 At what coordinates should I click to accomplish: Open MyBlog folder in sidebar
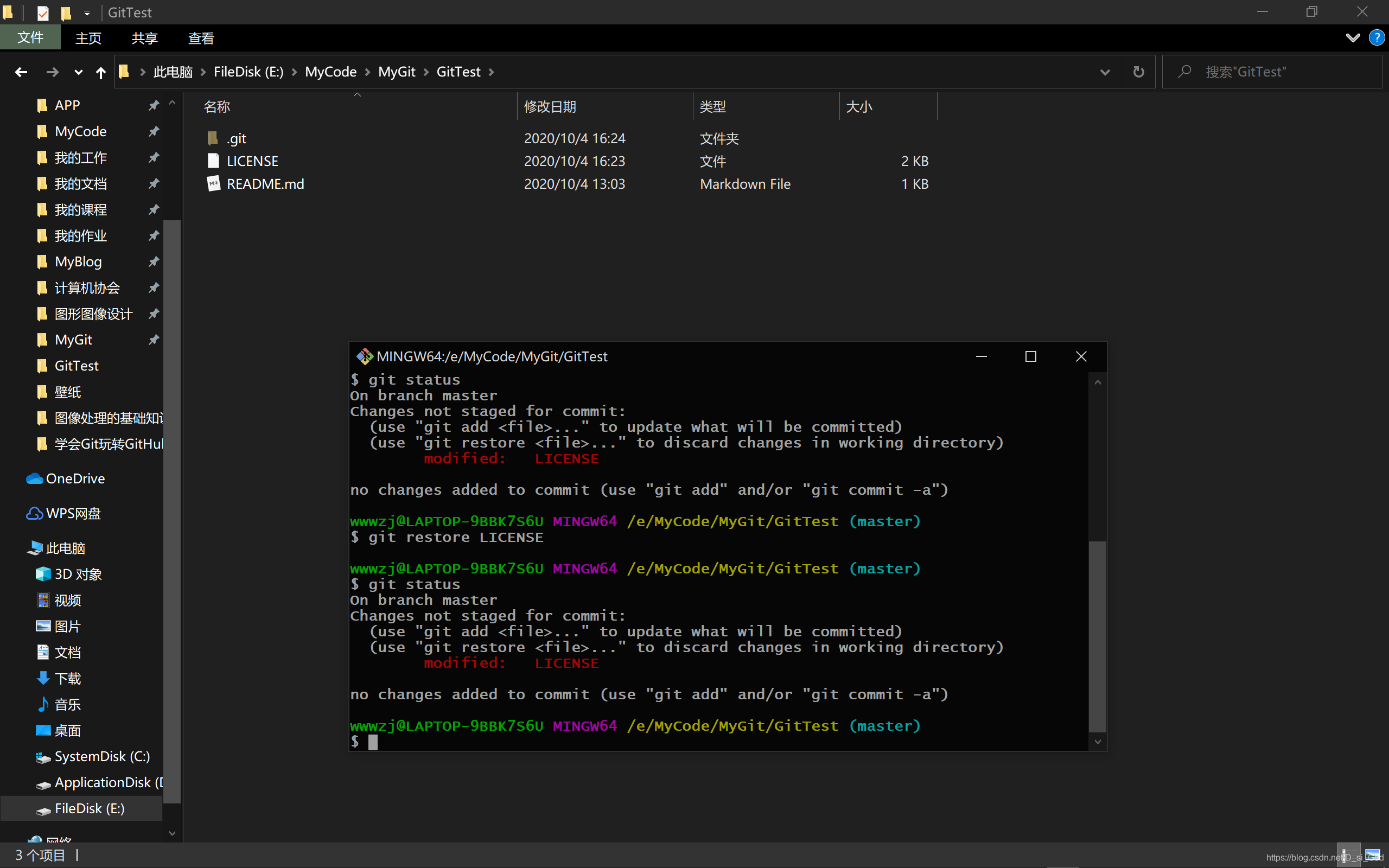coord(78,262)
